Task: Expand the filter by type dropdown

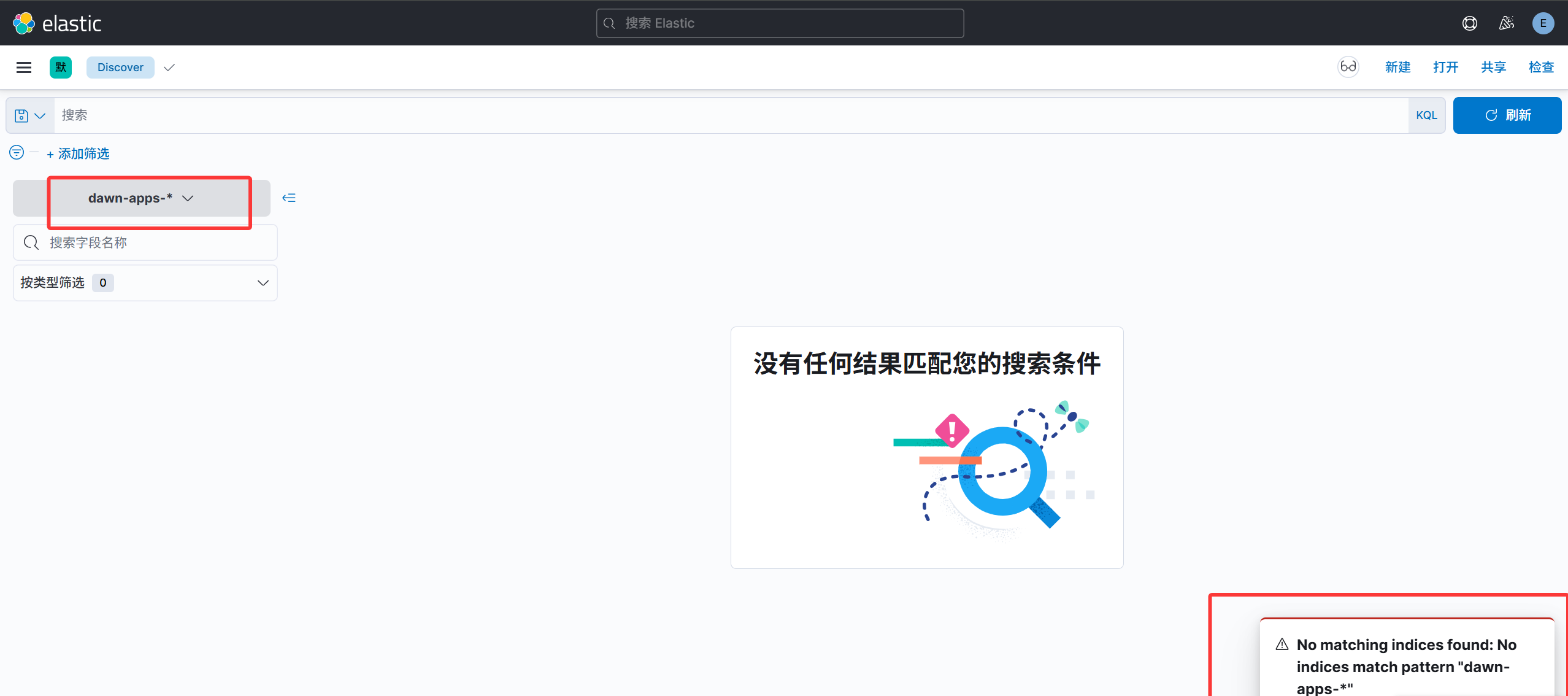Action: (x=145, y=283)
